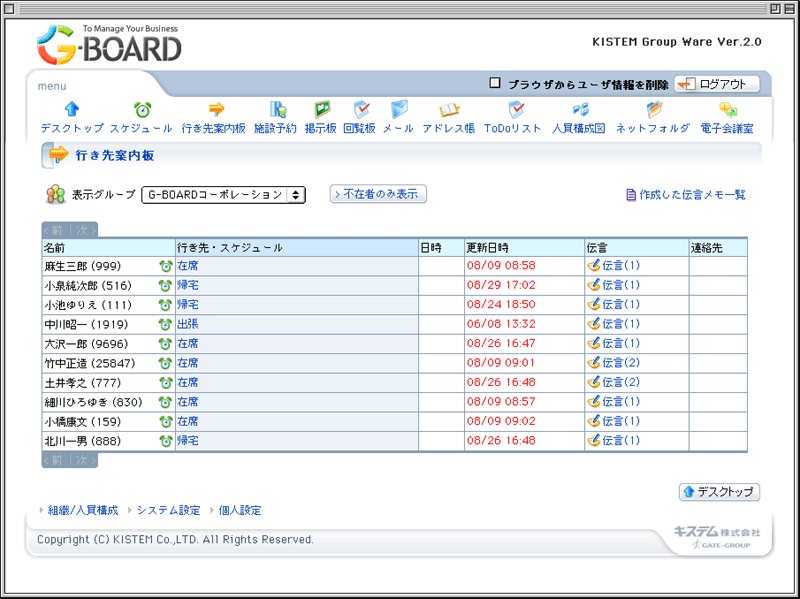Open システム設定 footer link

(x=168, y=510)
